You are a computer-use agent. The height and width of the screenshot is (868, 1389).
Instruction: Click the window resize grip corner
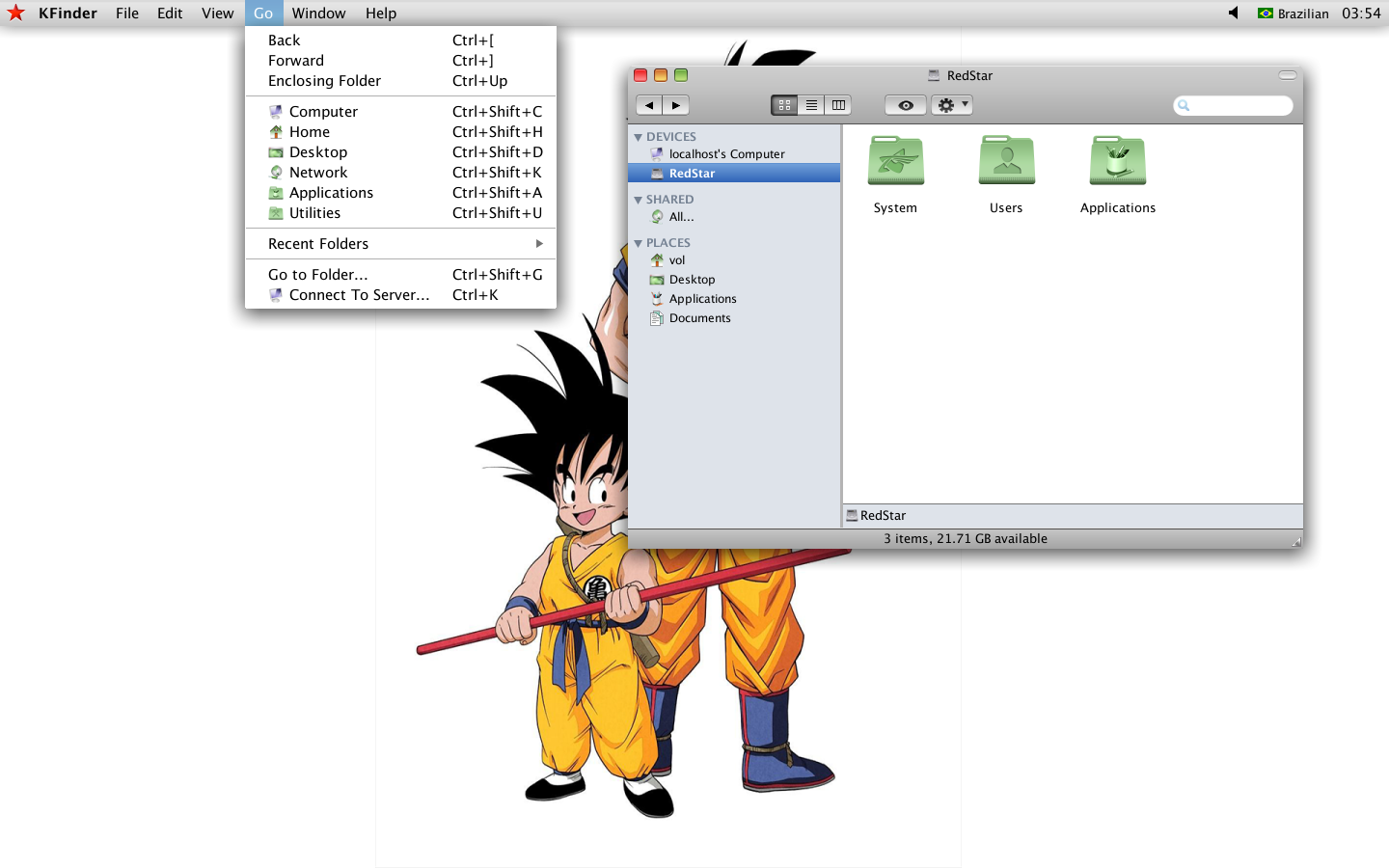point(1295,542)
